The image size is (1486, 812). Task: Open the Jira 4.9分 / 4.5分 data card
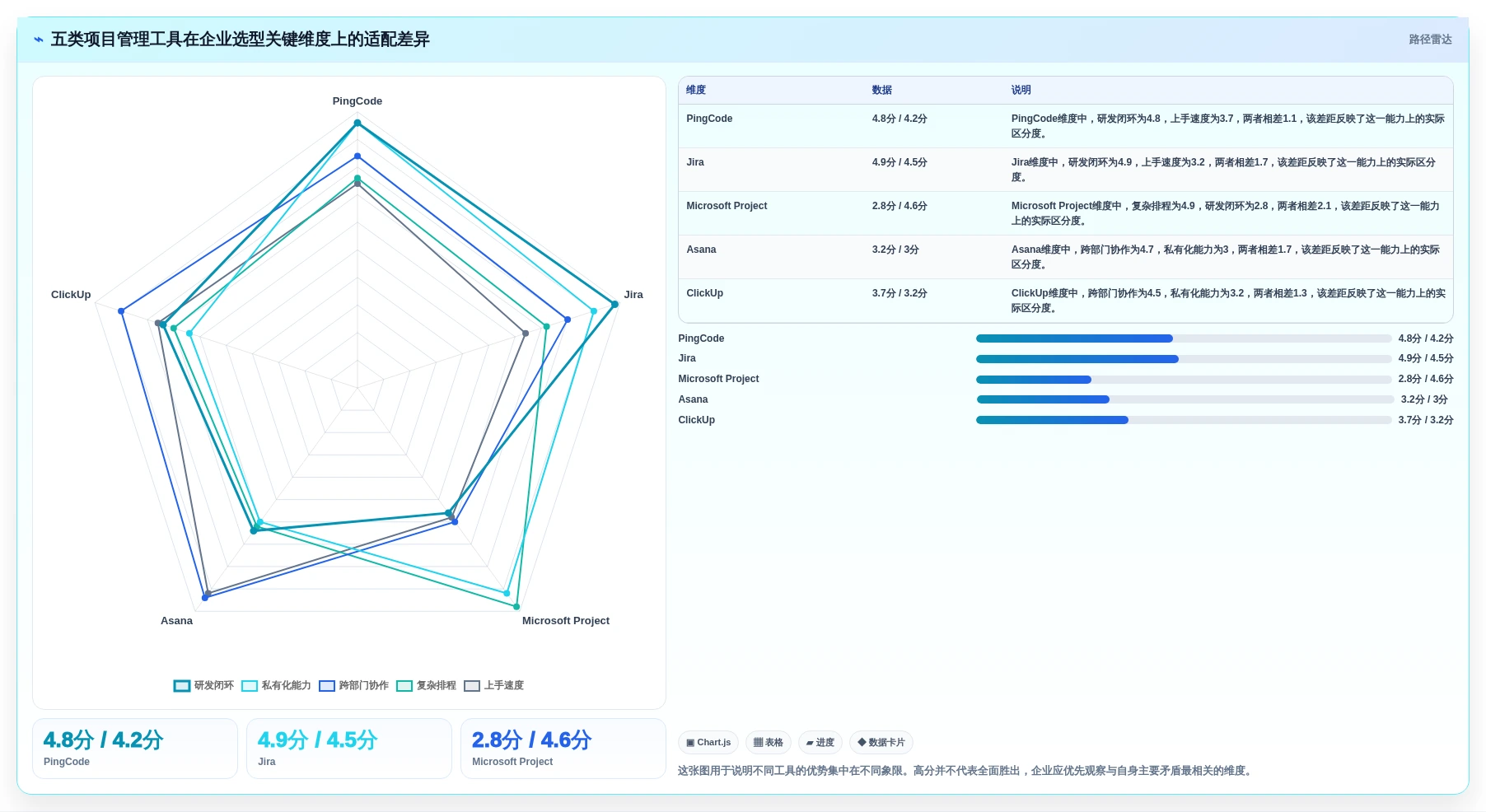pyautogui.click(x=349, y=749)
